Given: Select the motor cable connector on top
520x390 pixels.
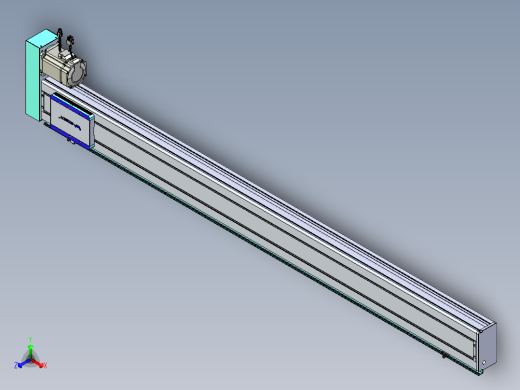Looking at the screenshot, I should click(71, 42).
